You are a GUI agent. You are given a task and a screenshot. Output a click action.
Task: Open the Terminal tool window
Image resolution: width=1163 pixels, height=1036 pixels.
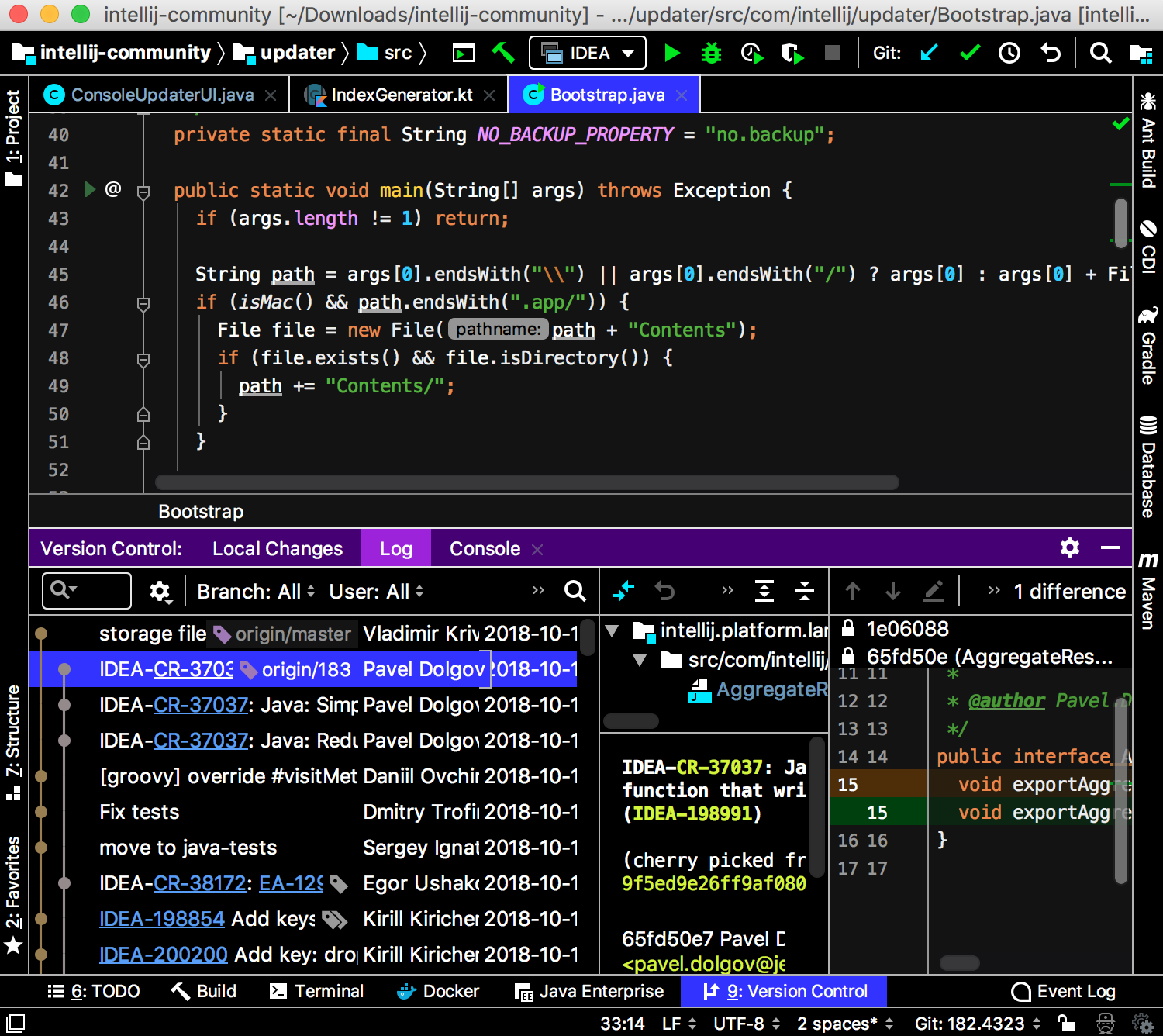click(x=316, y=991)
